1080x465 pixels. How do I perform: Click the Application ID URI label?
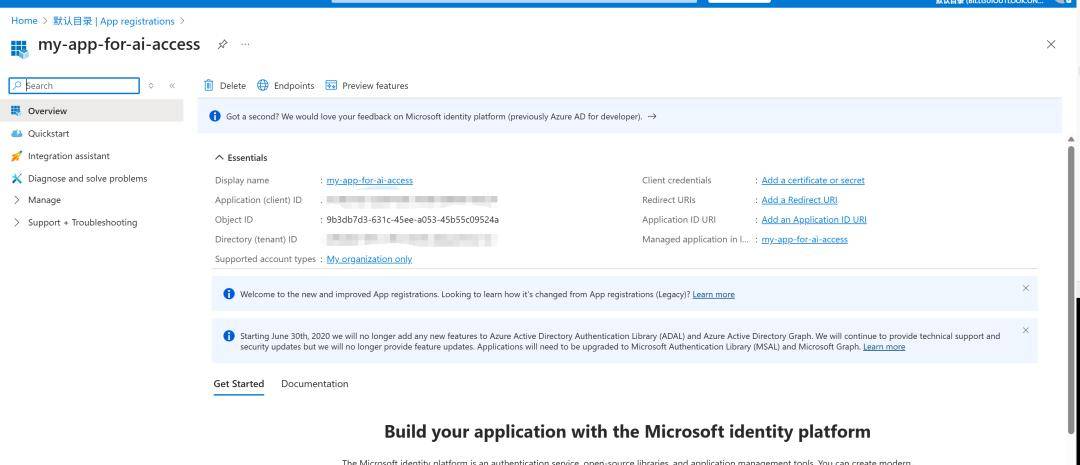[x=678, y=220]
